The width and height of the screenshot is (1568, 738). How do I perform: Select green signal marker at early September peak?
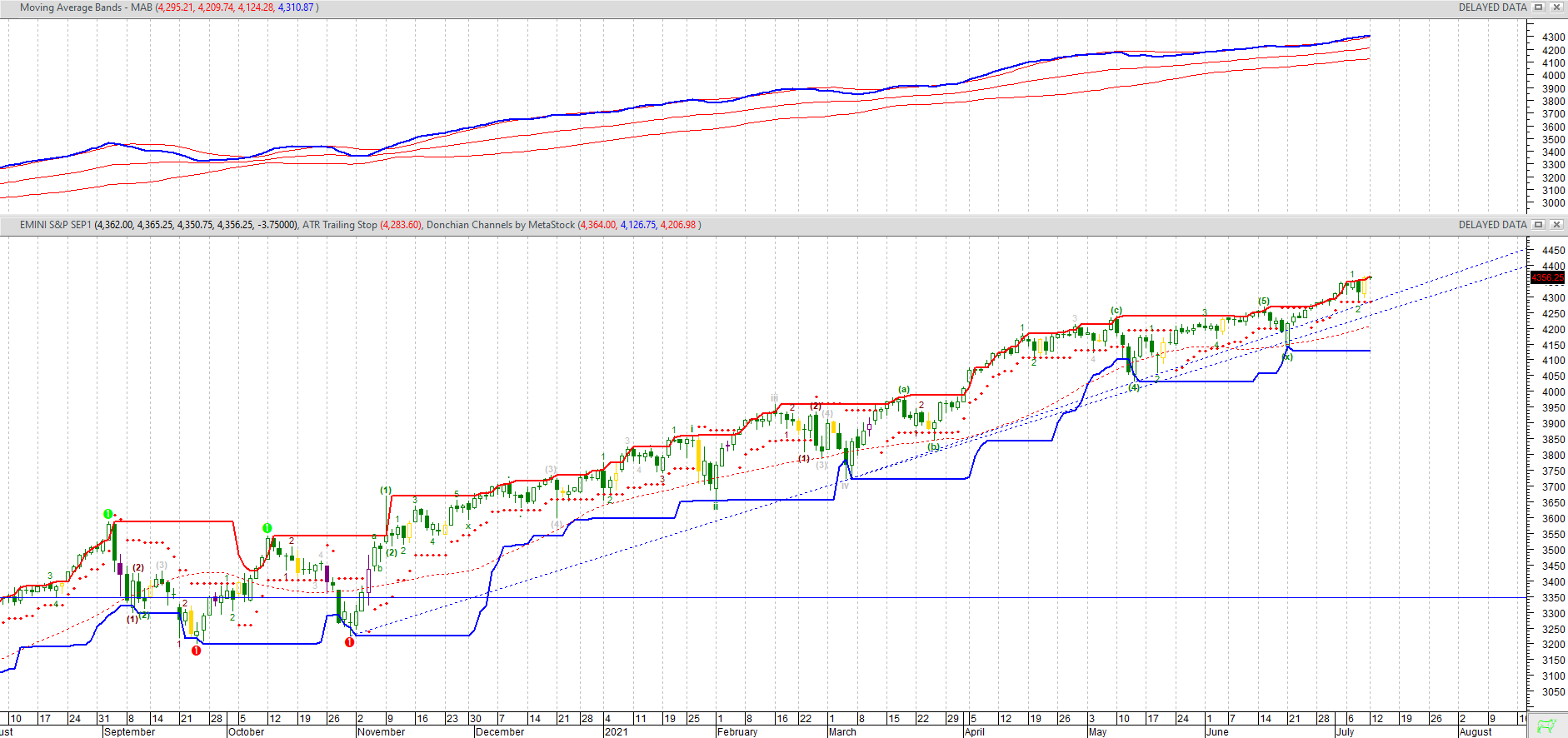point(107,514)
